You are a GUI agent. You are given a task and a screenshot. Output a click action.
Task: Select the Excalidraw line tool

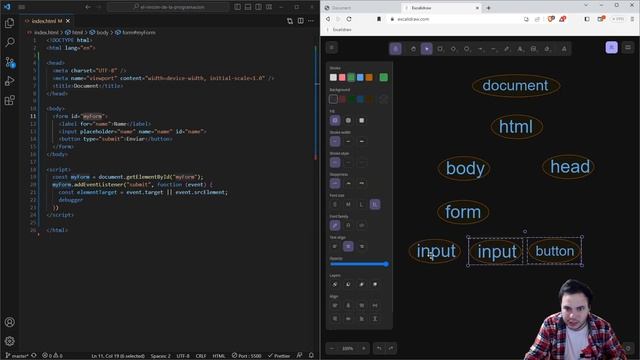point(493,49)
